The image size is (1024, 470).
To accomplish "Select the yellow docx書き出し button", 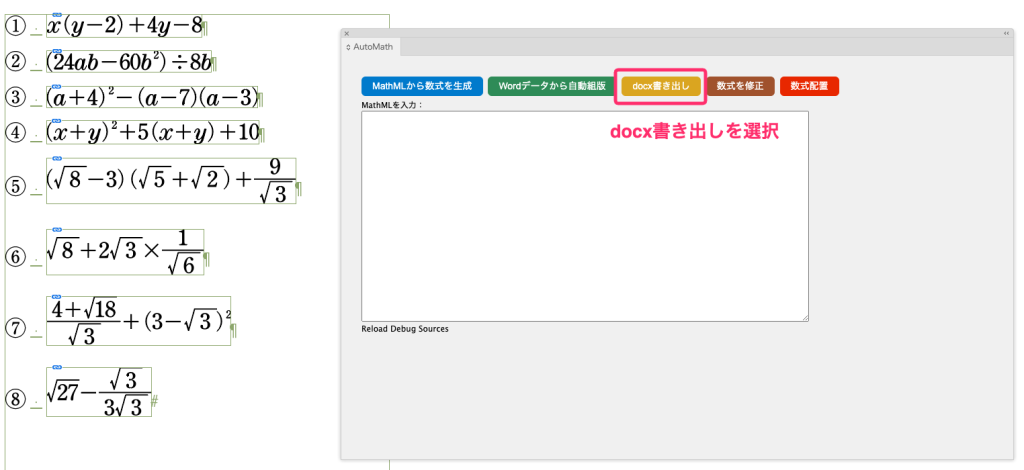I will [661, 86].
